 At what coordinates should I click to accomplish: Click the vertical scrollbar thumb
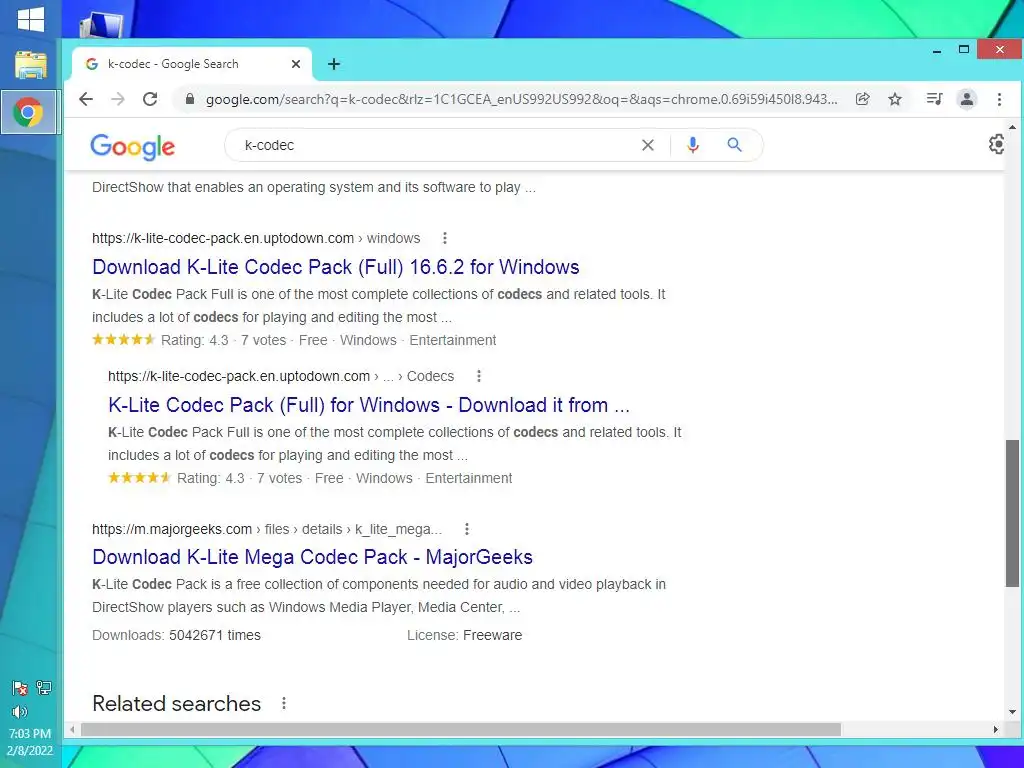[1012, 513]
